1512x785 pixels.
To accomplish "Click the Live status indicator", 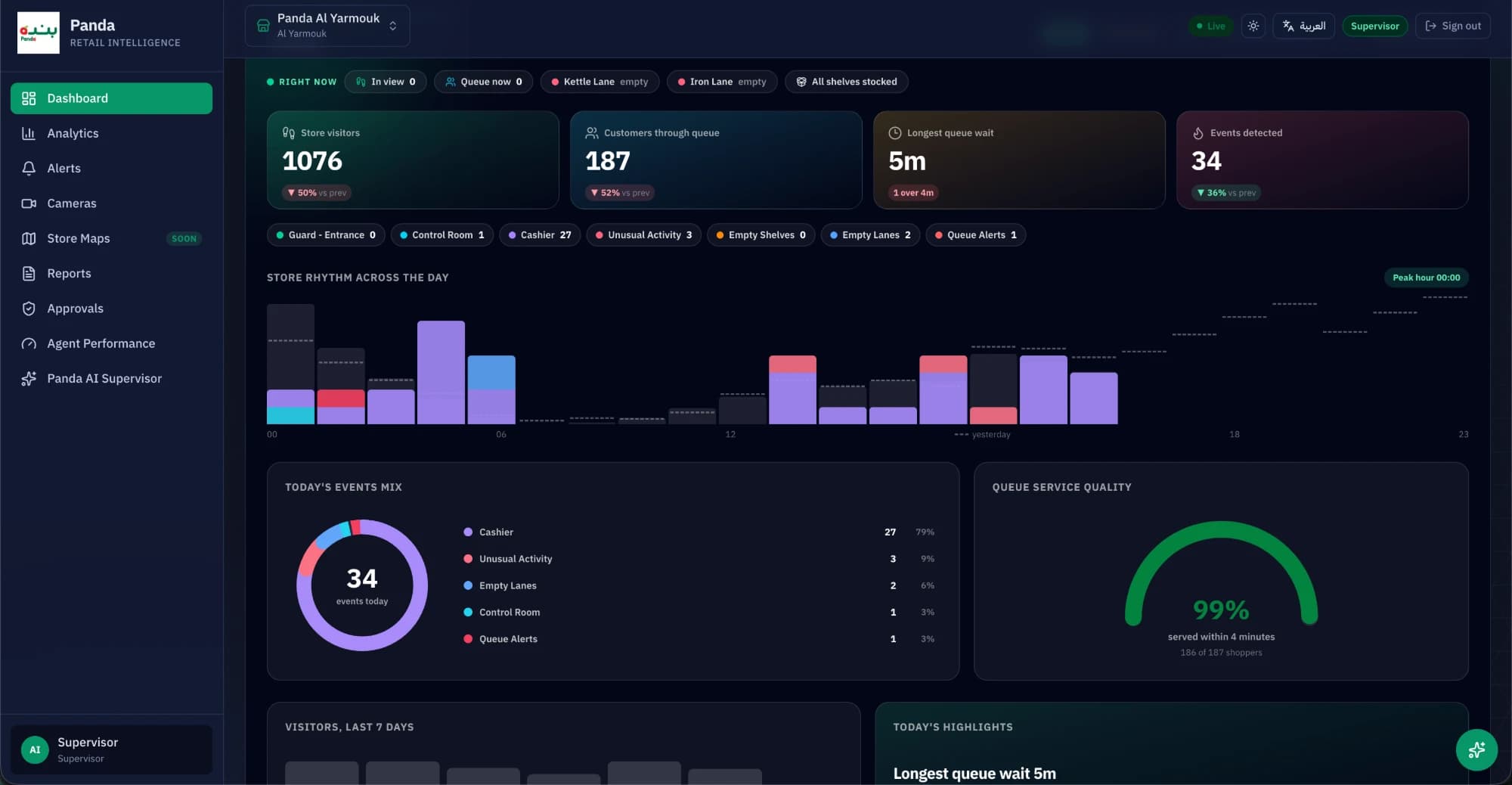I will [x=1210, y=26].
